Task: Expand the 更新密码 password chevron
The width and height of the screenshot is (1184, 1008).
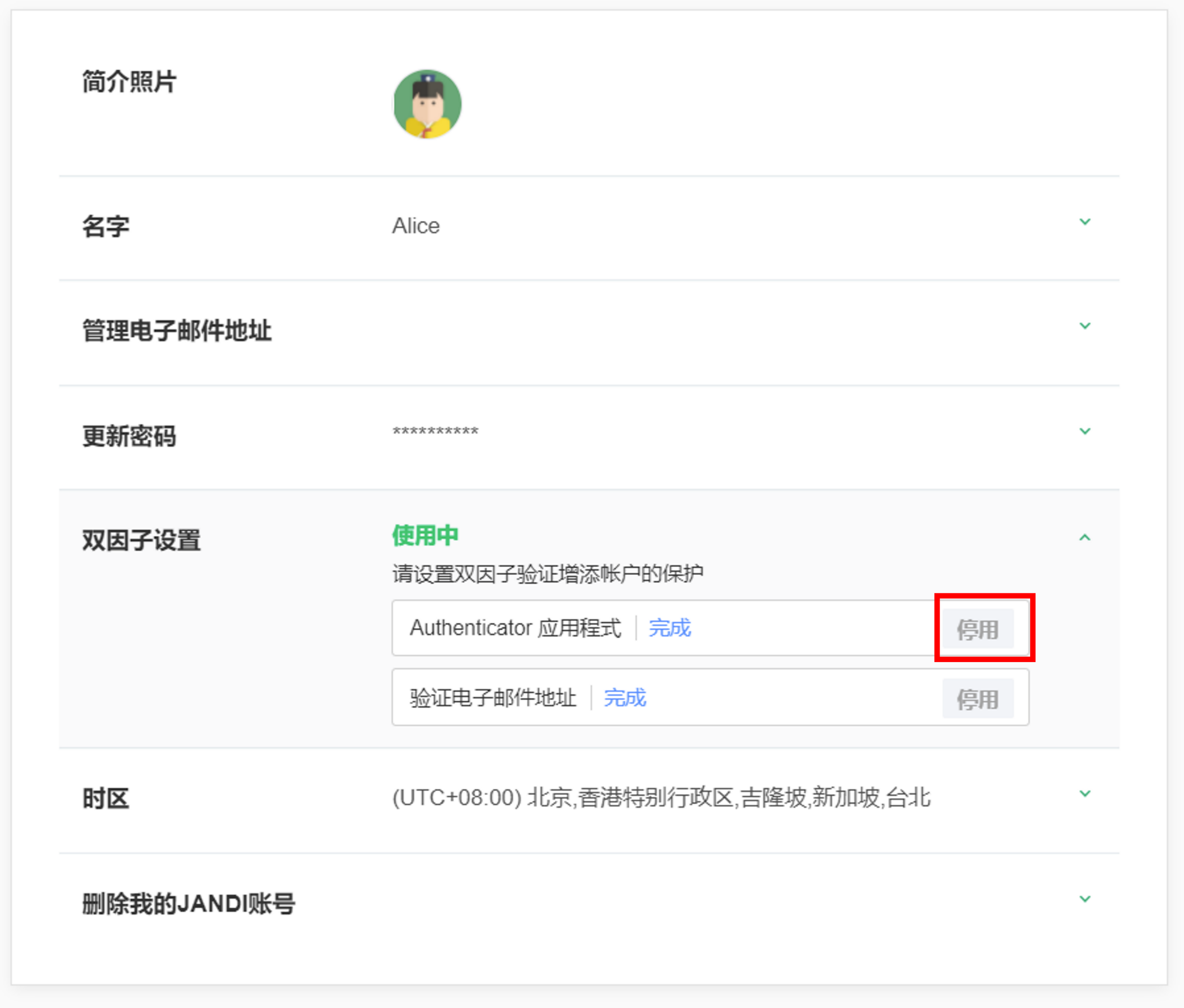Action: (x=1084, y=431)
